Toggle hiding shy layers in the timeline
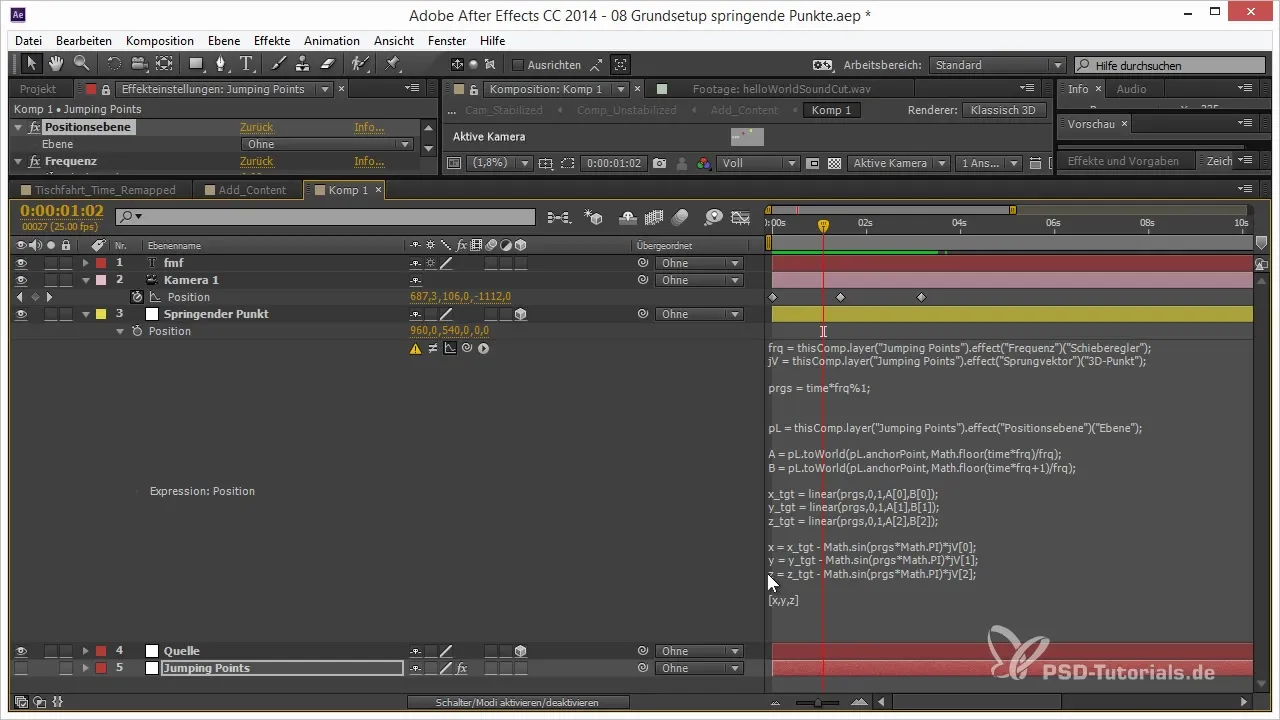 click(x=630, y=216)
